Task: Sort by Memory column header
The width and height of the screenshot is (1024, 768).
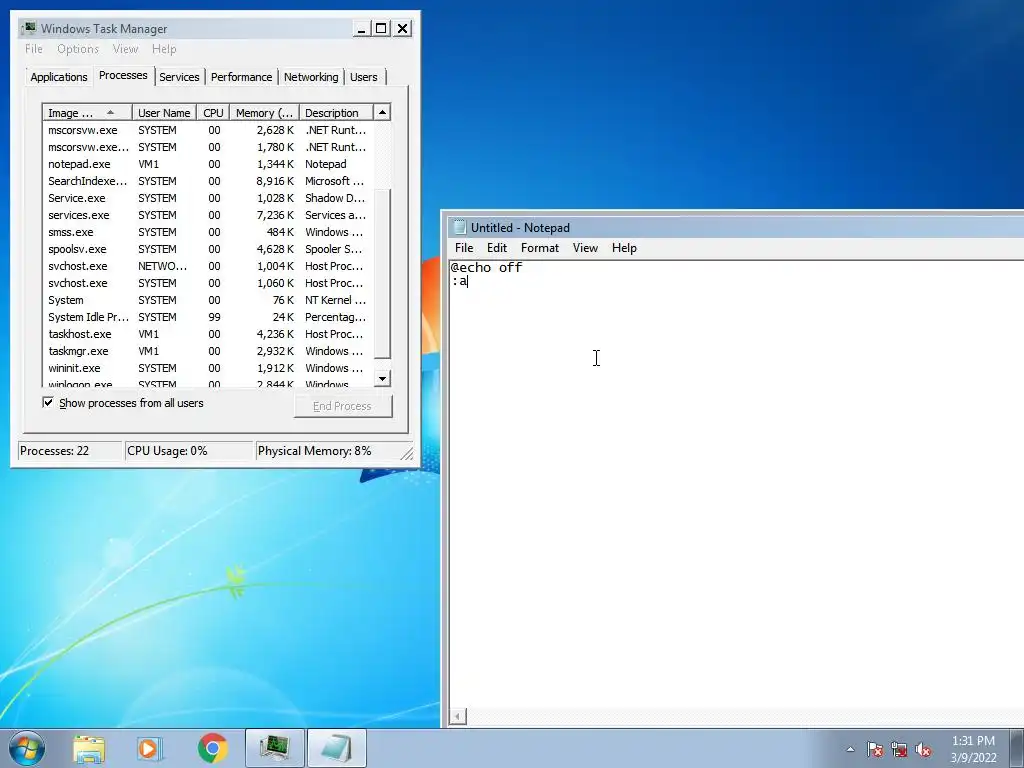Action: click(264, 113)
